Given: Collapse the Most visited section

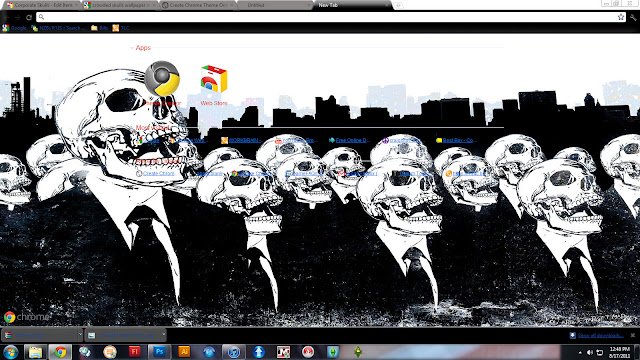Looking at the screenshot, I should click(x=151, y=128).
